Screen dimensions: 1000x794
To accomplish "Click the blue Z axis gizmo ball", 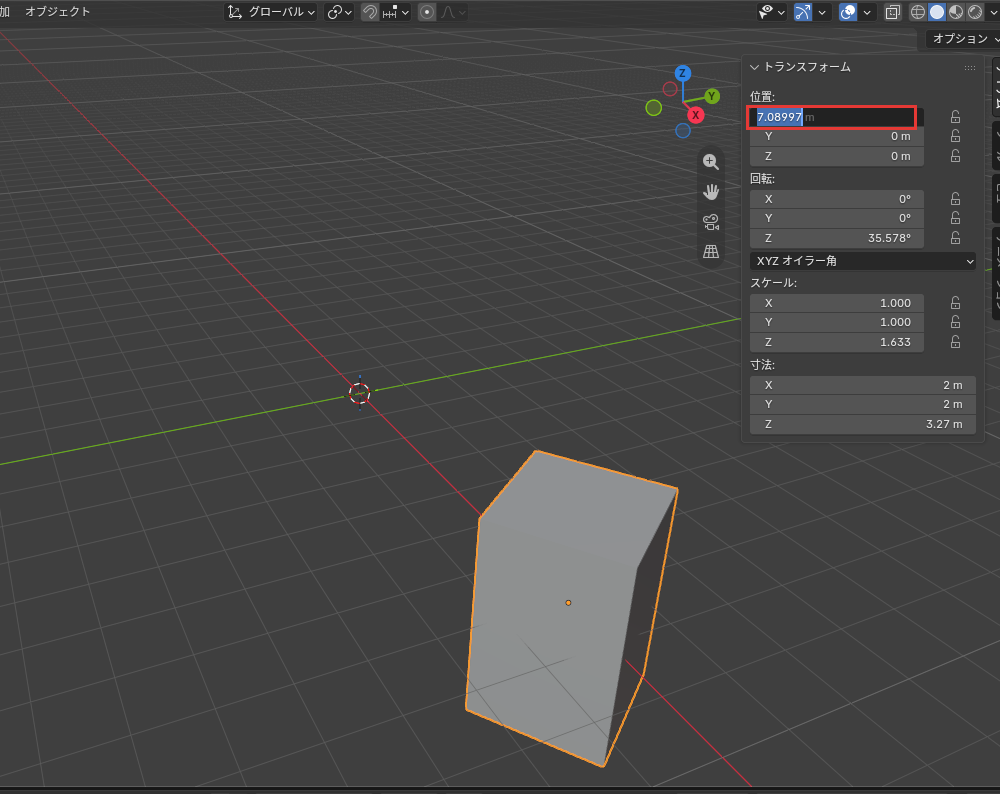I will coord(682,73).
